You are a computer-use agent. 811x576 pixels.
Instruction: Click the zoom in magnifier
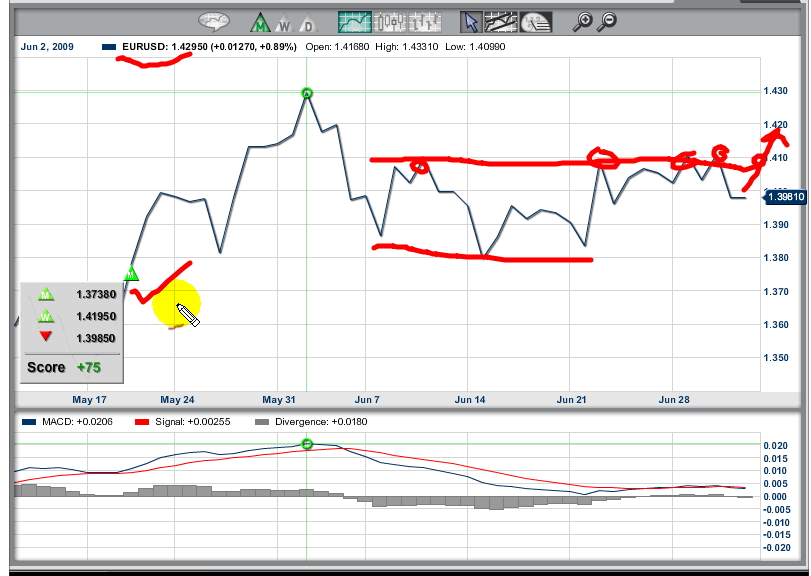point(582,22)
